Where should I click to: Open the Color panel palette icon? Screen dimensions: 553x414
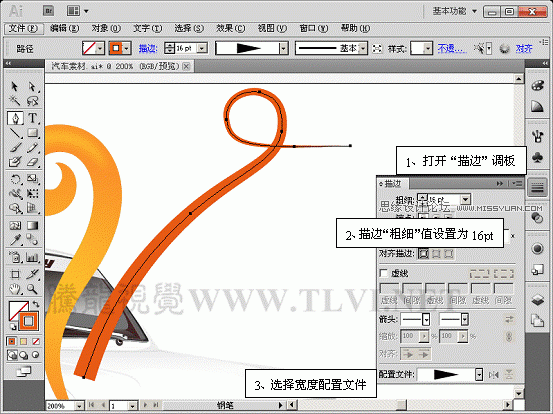tap(537, 86)
